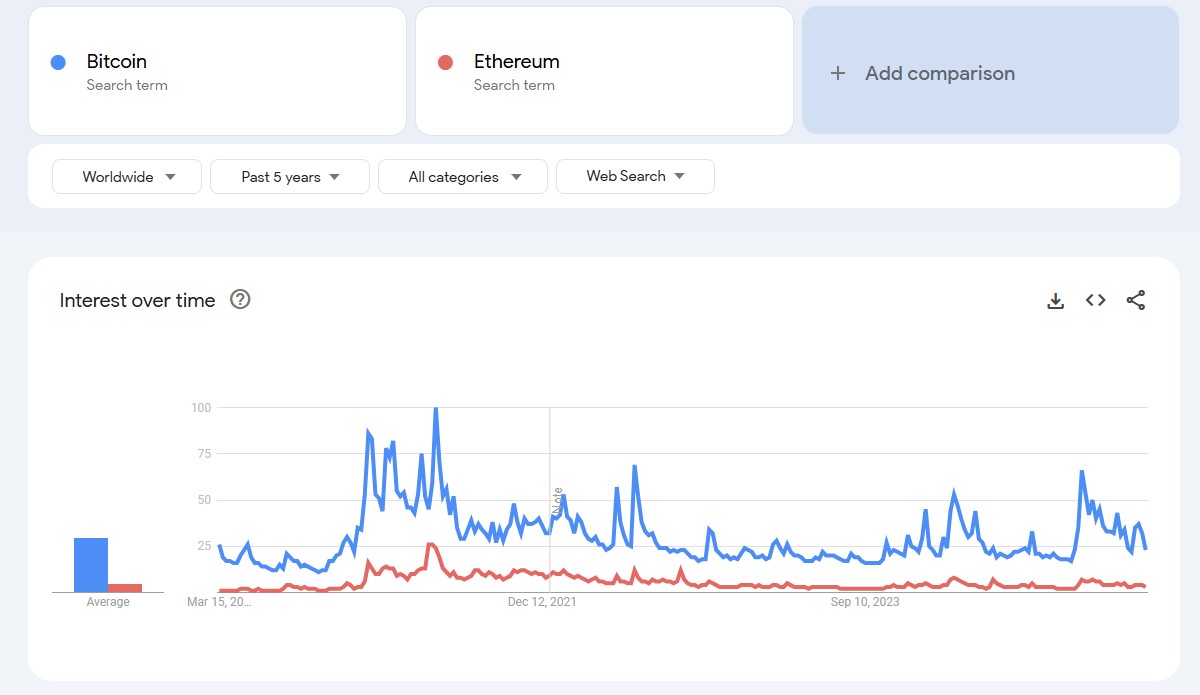Click the Dec 12, 2021 axis label
This screenshot has width=1200, height=695.
tap(541, 602)
